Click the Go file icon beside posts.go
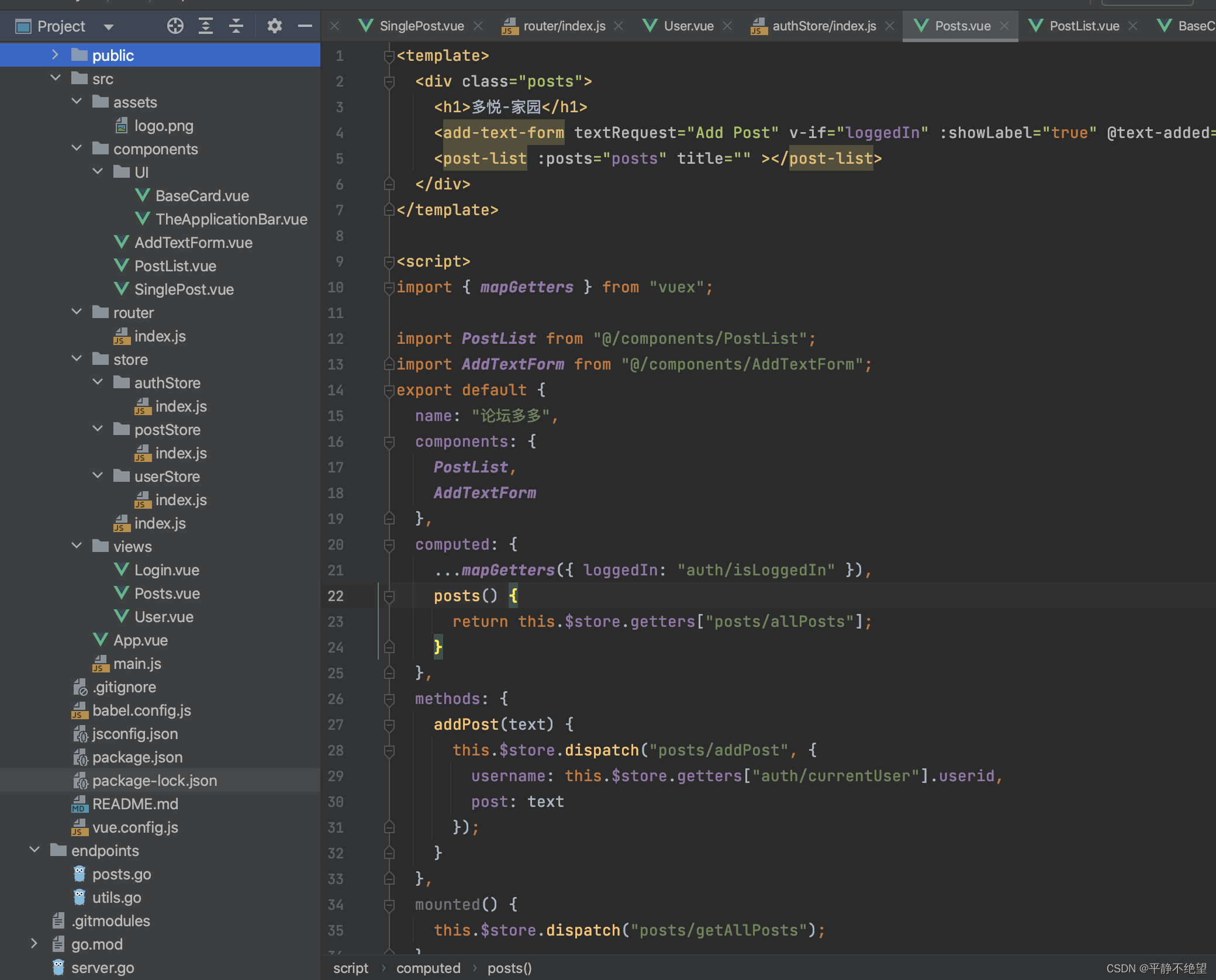This screenshot has height=980, width=1216. tap(79, 874)
